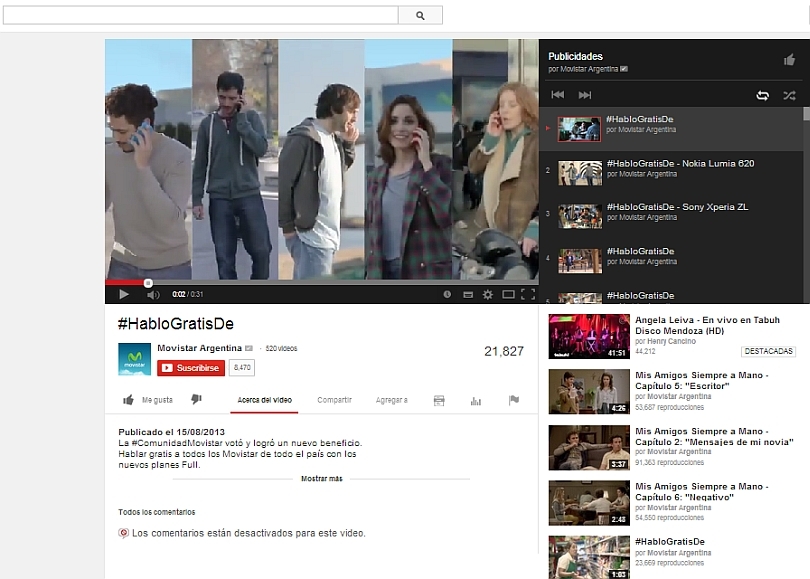Click the comments disabled notice icon
810x579 pixels.
[x=123, y=533]
